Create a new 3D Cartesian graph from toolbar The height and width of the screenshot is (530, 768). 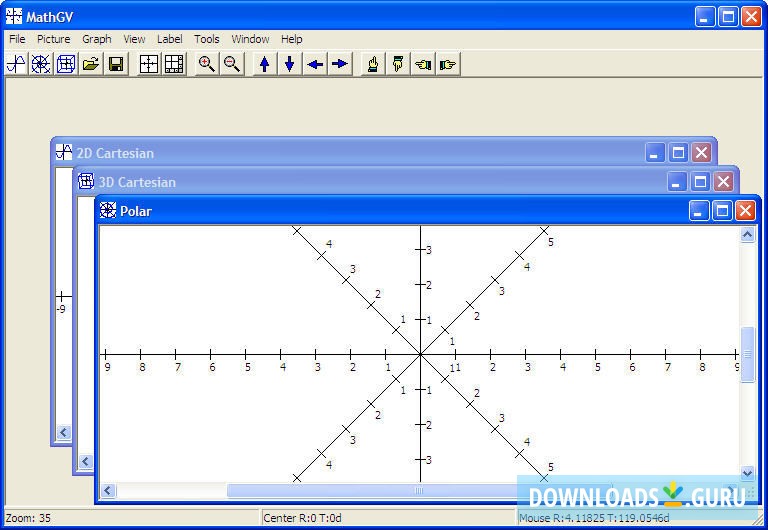(66, 64)
